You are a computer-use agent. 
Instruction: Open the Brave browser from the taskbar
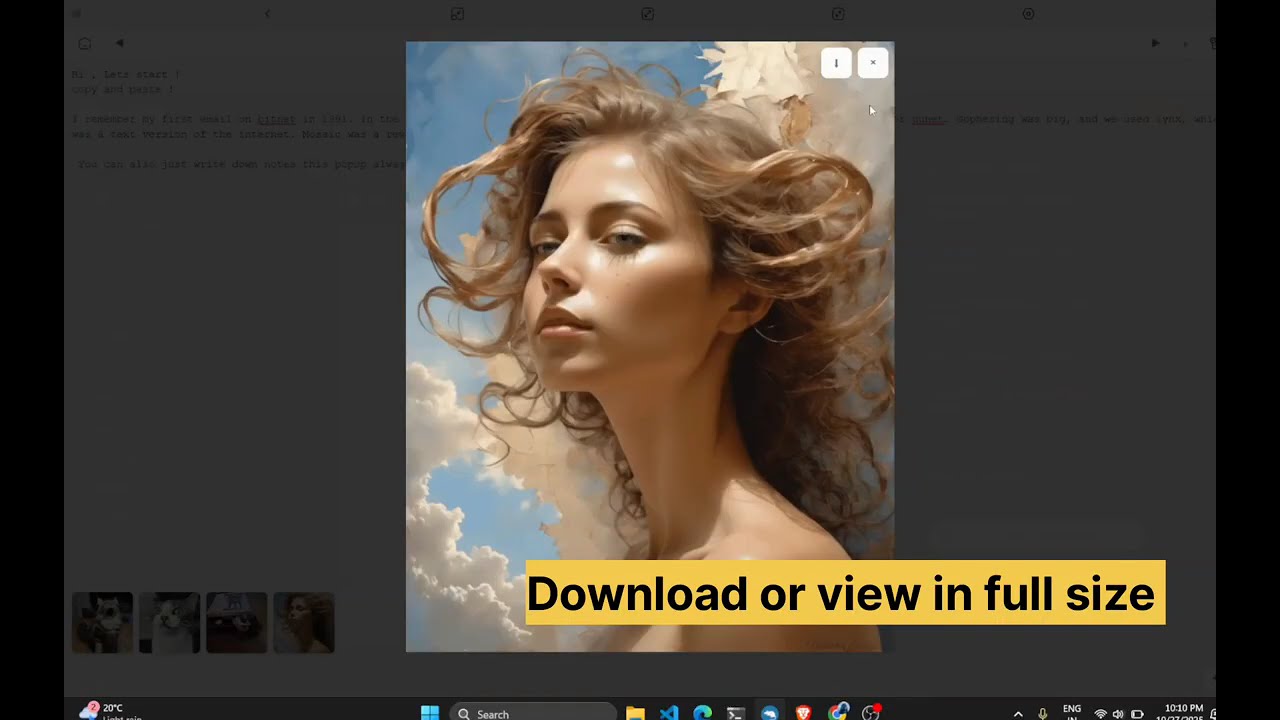[x=803, y=713]
